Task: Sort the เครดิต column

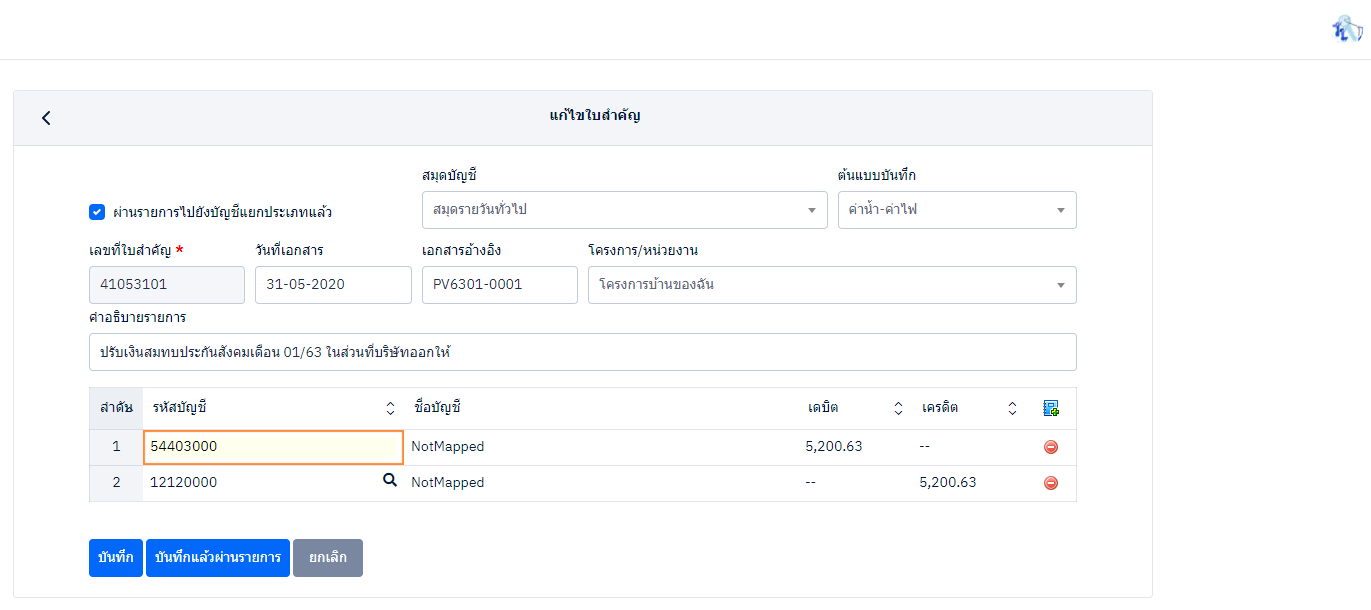Action: 1012,408
